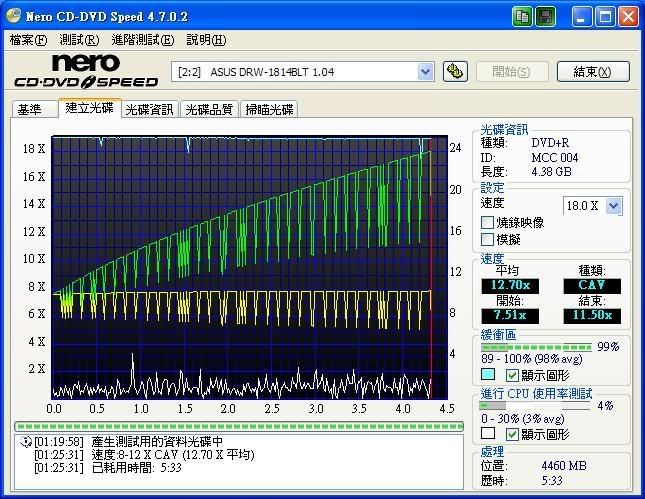This screenshot has width=645, height=499.
Task: Open the 進階測試(E) menu
Action: click(143, 40)
